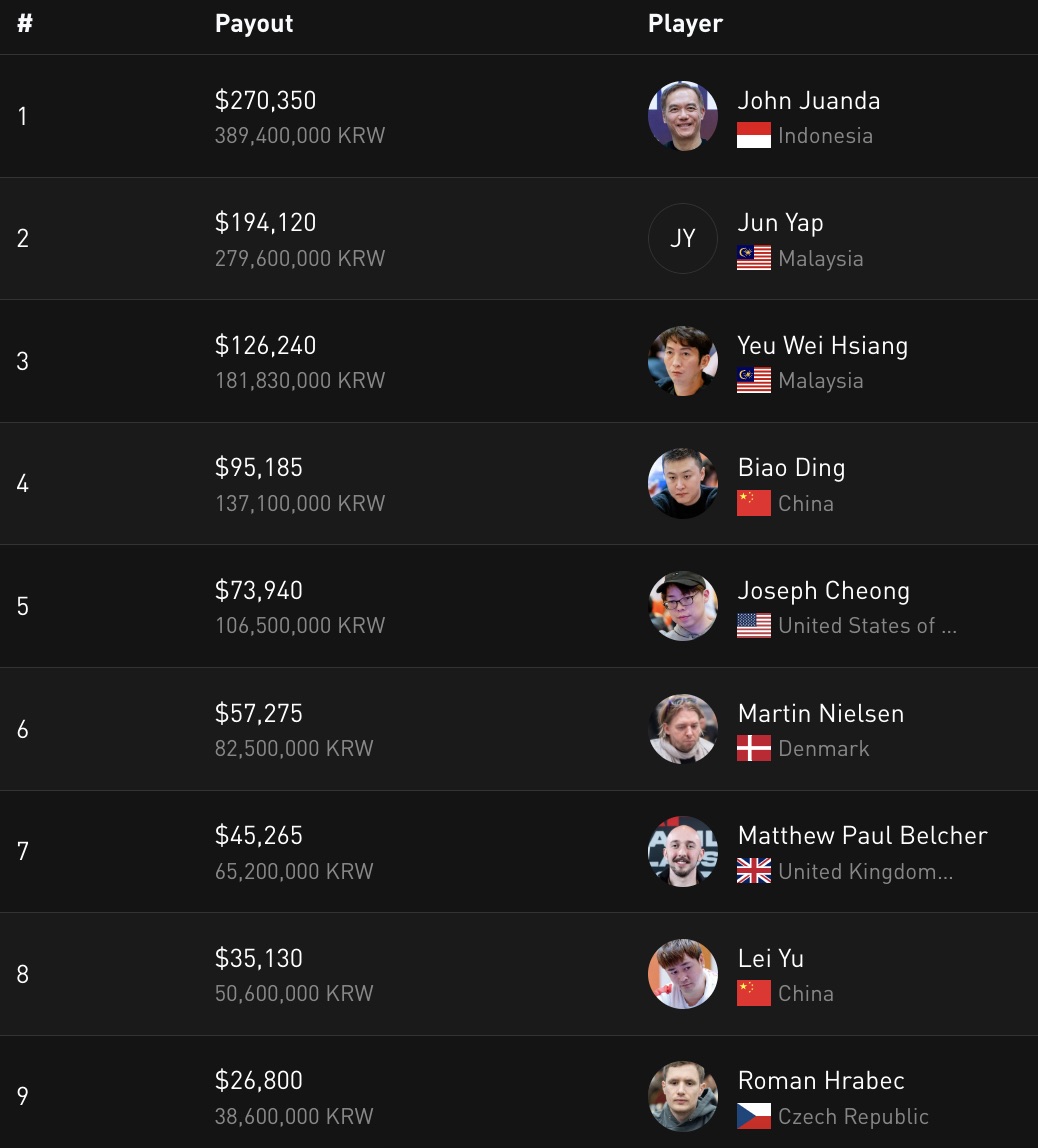The width and height of the screenshot is (1038, 1148).
Task: Click John Juanda's profile photo
Action: [x=683, y=116]
